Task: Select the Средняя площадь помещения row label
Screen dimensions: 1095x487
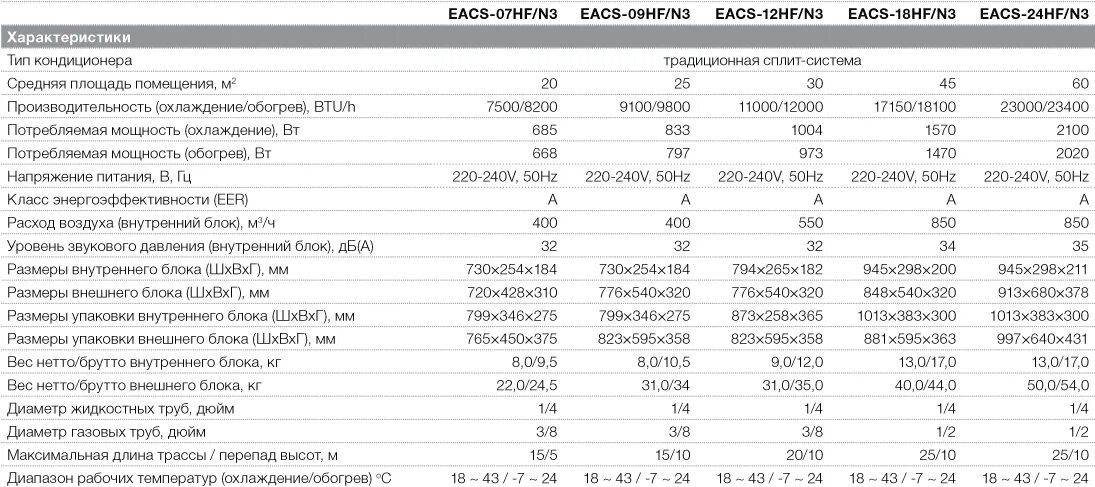Action: click(x=121, y=84)
